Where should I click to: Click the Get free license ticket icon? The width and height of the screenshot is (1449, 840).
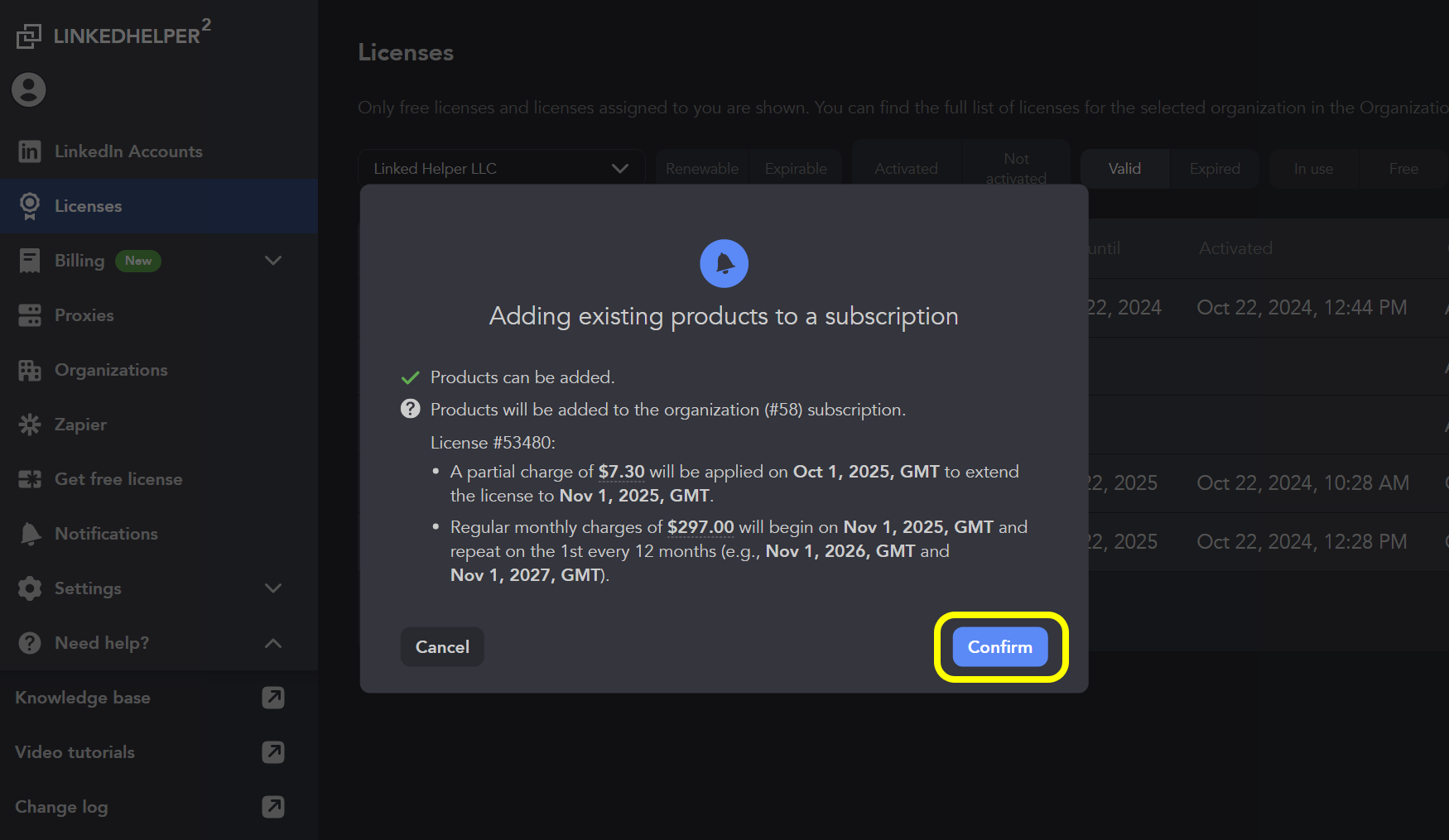[30, 479]
